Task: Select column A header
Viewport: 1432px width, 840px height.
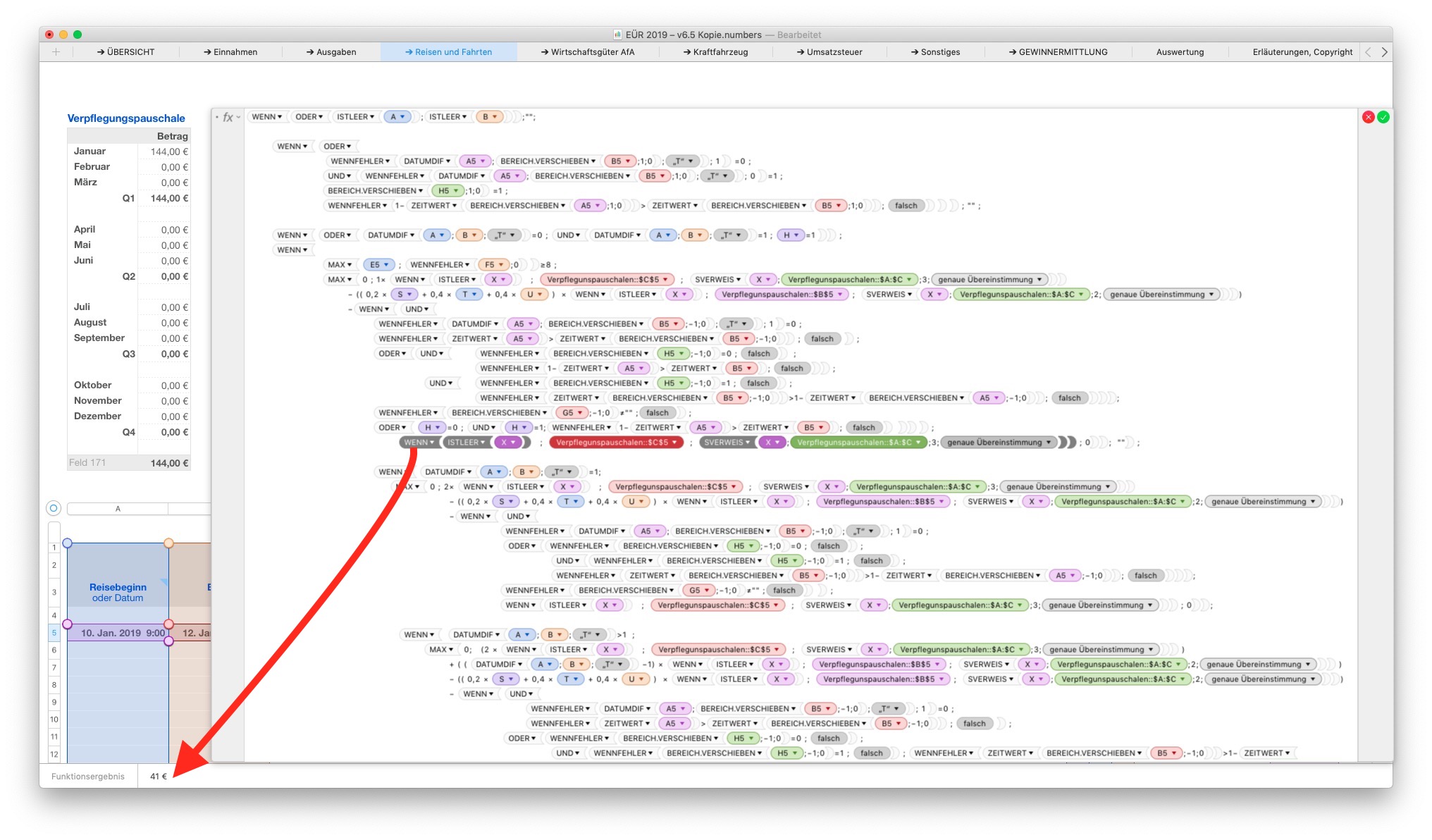Action: (x=118, y=509)
